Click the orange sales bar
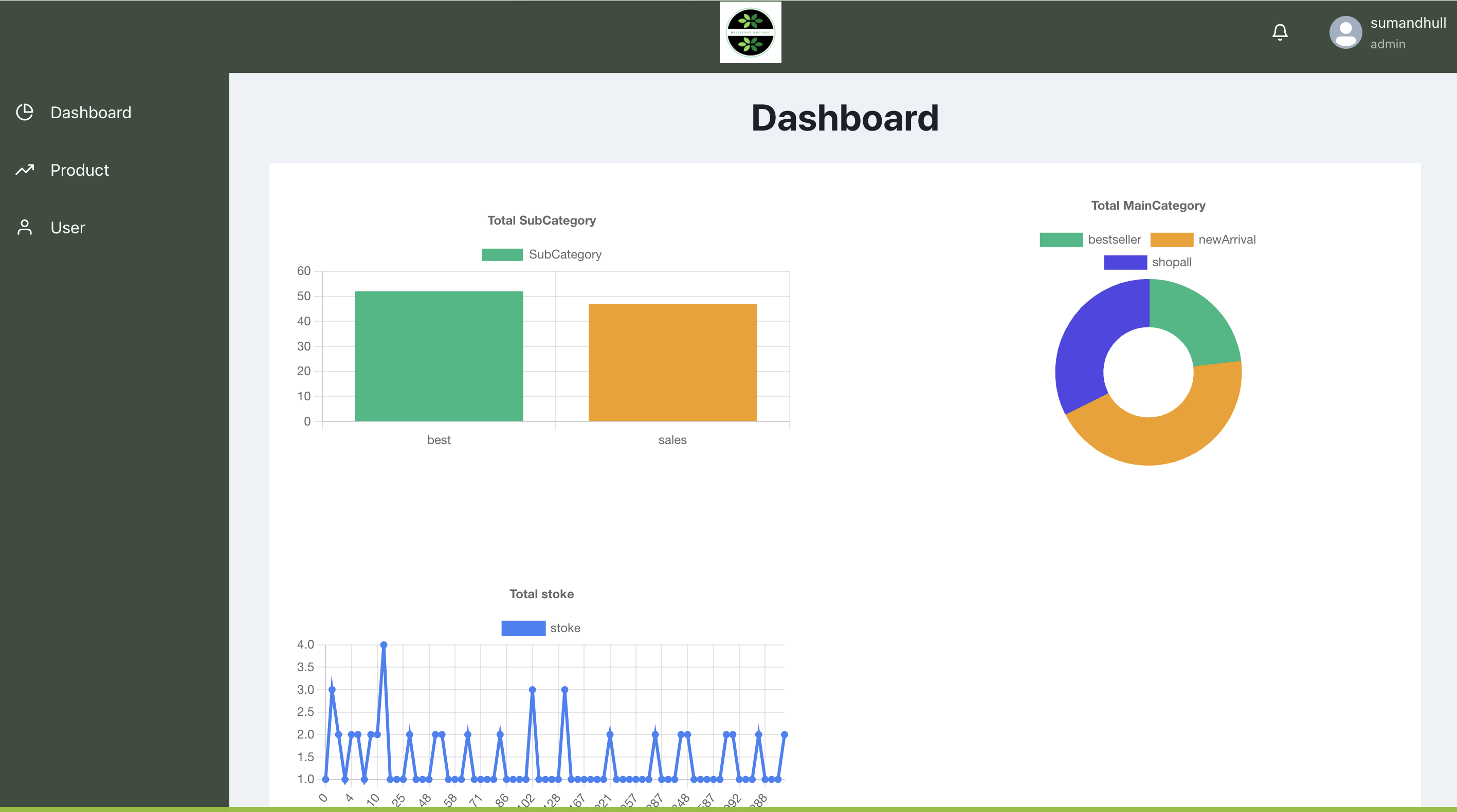The height and width of the screenshot is (812, 1457). [672, 362]
